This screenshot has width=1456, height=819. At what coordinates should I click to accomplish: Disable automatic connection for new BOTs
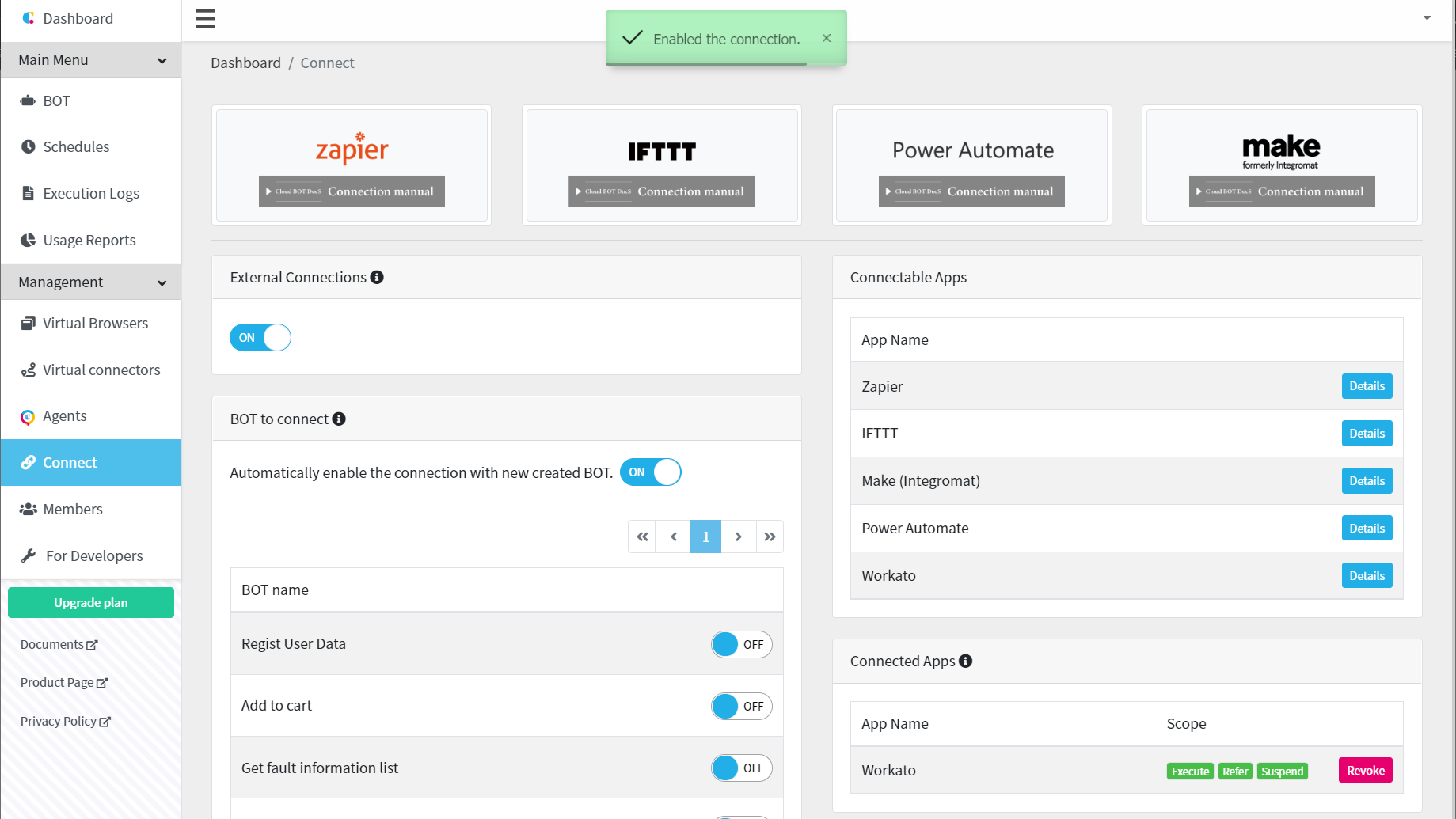(x=651, y=472)
